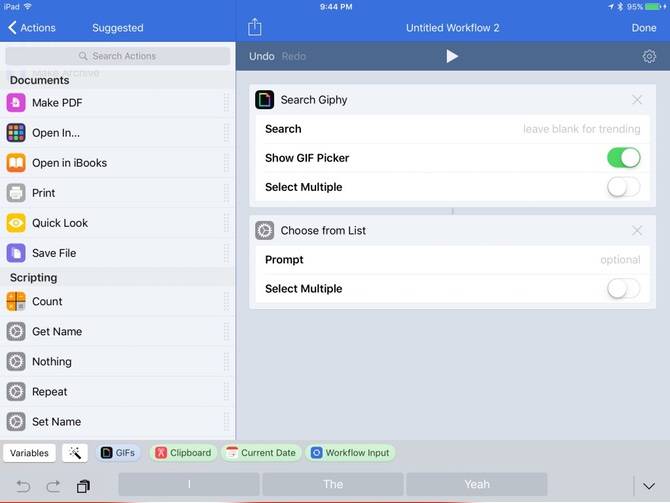The image size is (670, 503).
Task: Select the Get Name action icon
Action: 16,331
